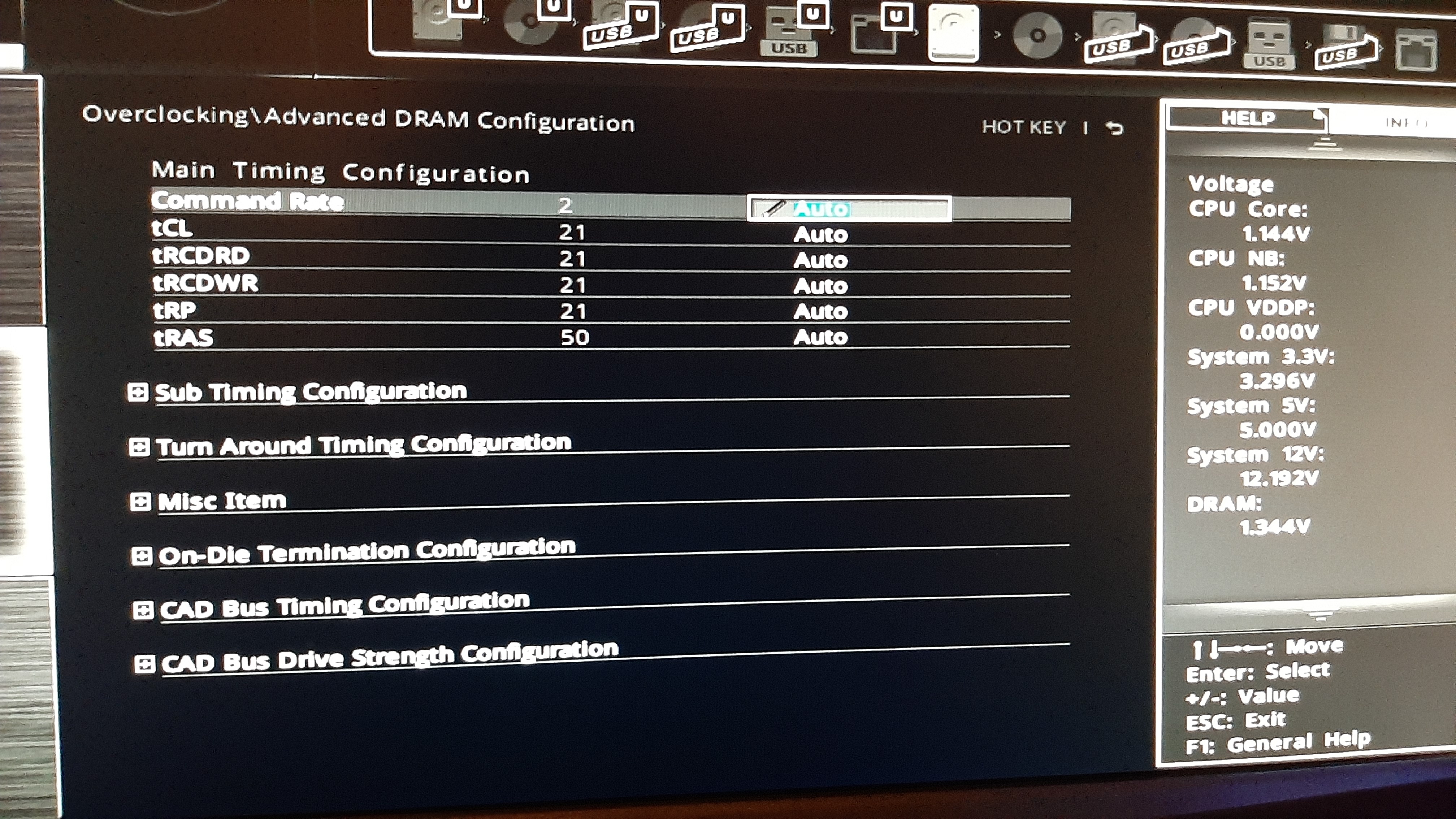Select the tRAS Auto value
This screenshot has width=1456, height=819.
pos(820,337)
